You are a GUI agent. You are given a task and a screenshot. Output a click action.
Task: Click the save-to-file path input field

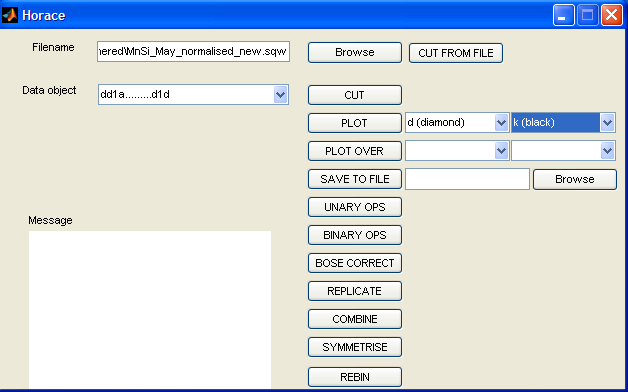pyautogui.click(x=467, y=179)
